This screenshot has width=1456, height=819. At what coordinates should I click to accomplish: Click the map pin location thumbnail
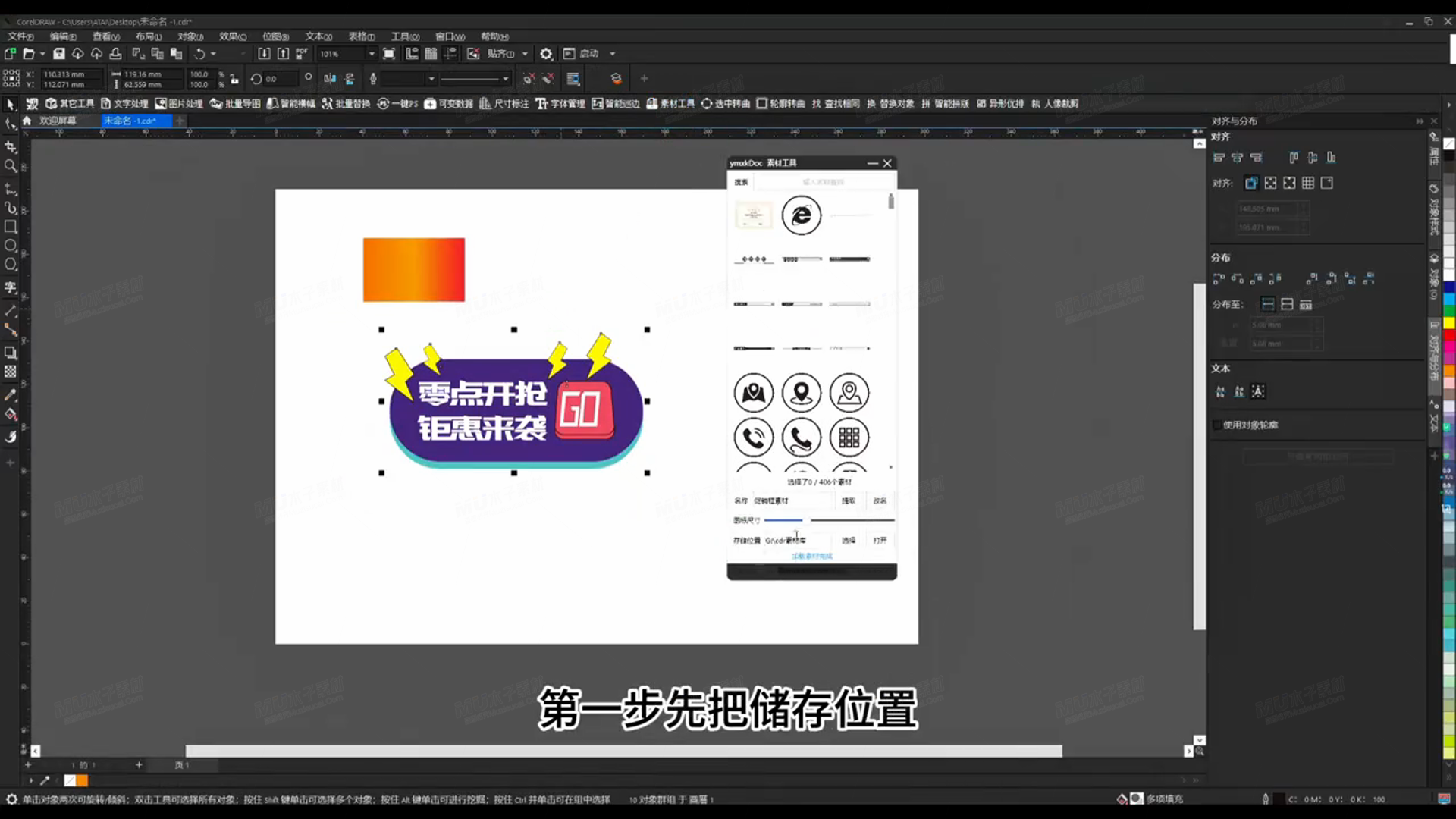click(801, 393)
